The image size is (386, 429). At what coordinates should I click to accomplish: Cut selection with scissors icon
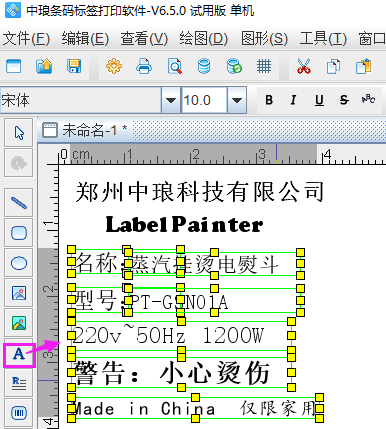click(303, 66)
